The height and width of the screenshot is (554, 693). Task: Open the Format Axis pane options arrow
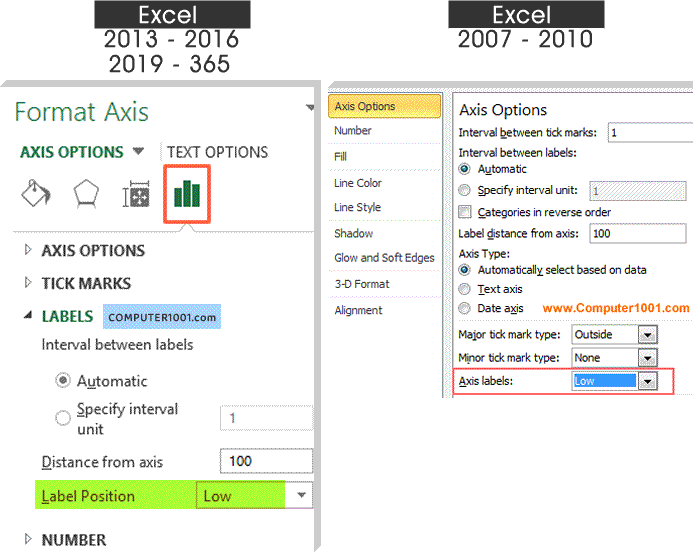point(310,107)
